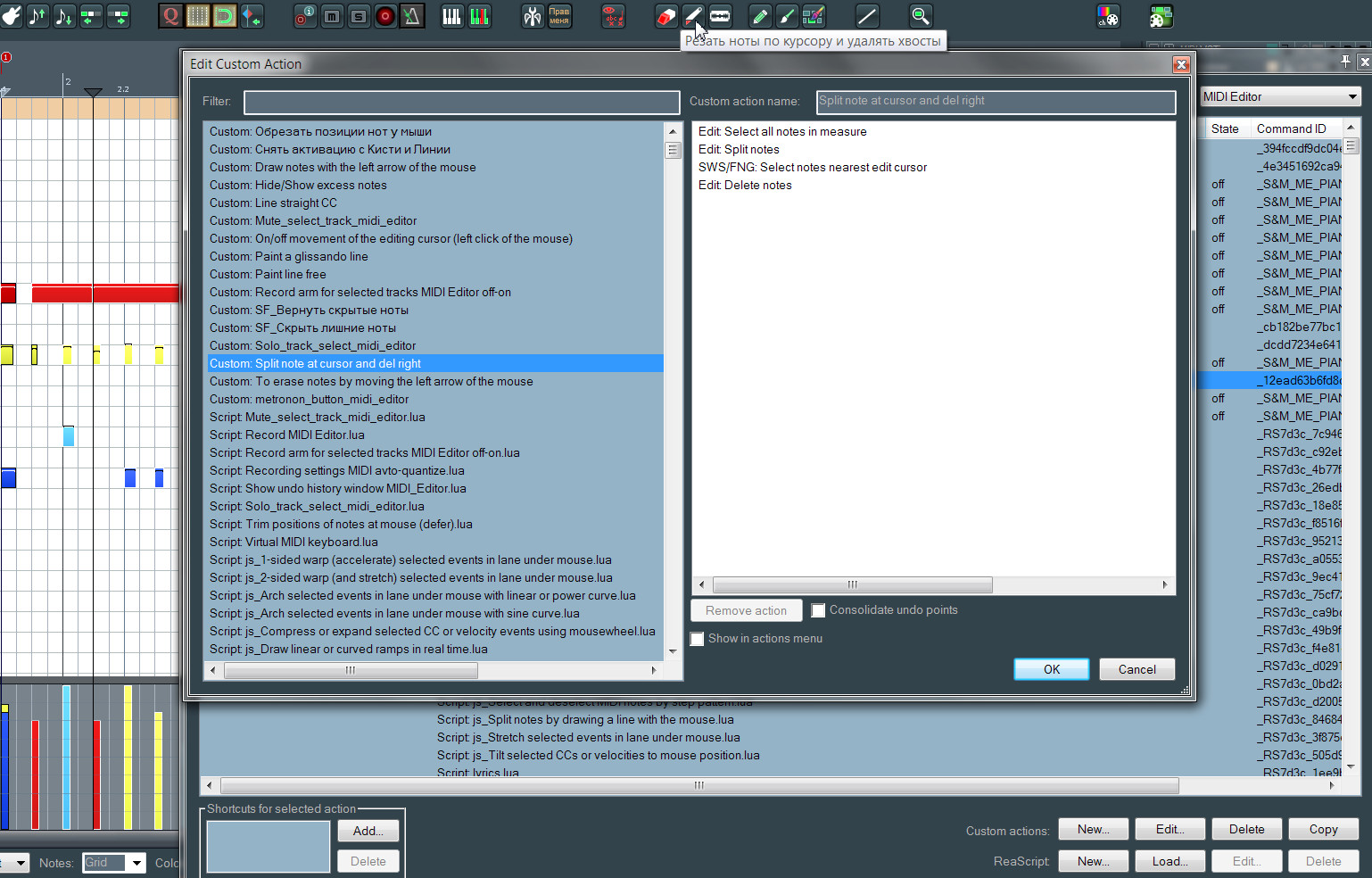Click the red record button
Viewport: 1372px width, 878px height.
385,16
